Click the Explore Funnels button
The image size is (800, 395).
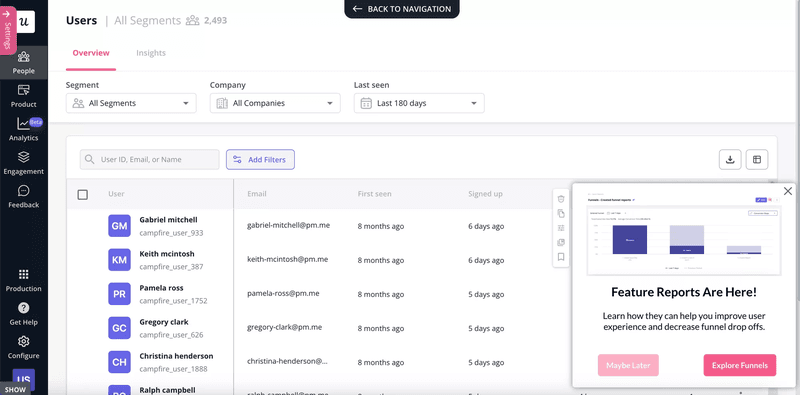pyautogui.click(x=740, y=365)
